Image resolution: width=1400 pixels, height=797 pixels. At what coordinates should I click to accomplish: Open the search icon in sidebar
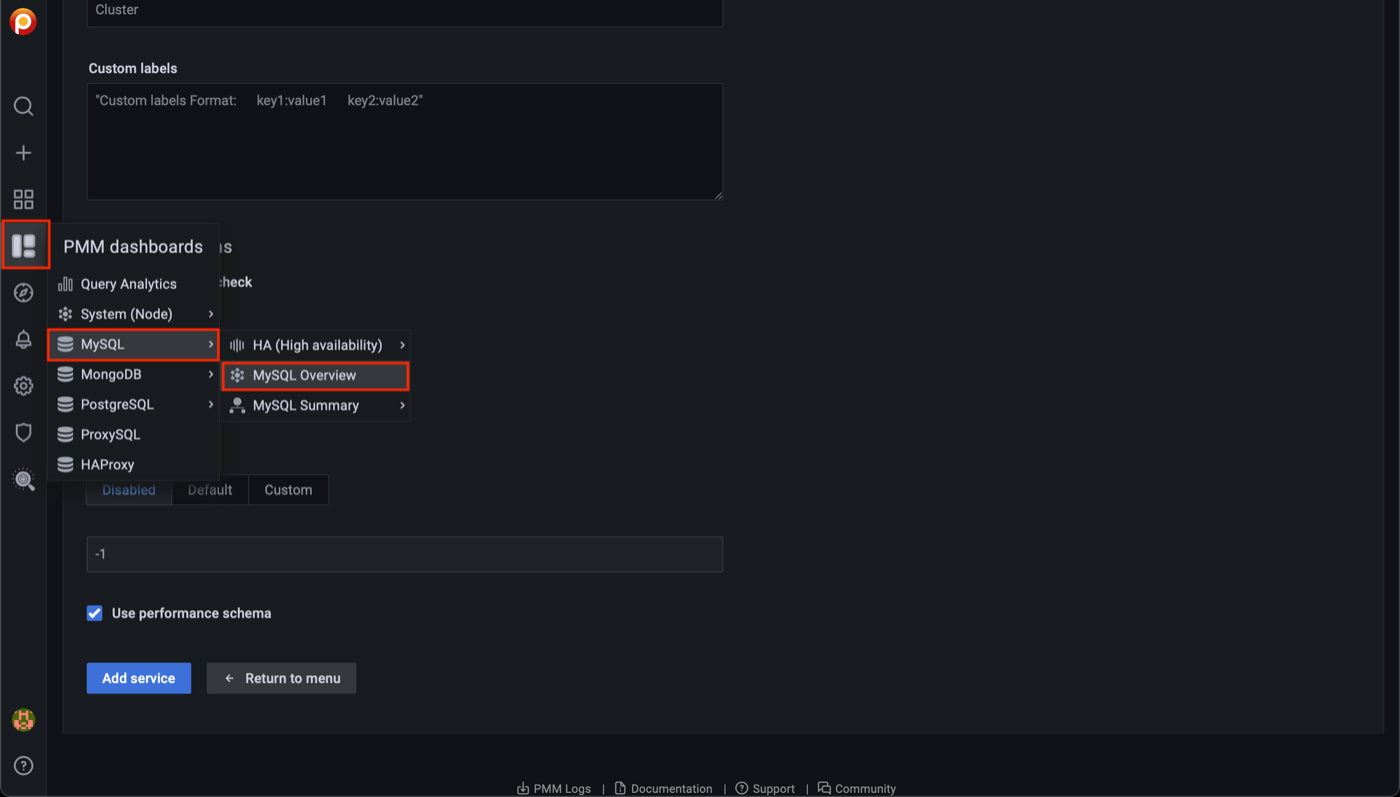point(23,106)
